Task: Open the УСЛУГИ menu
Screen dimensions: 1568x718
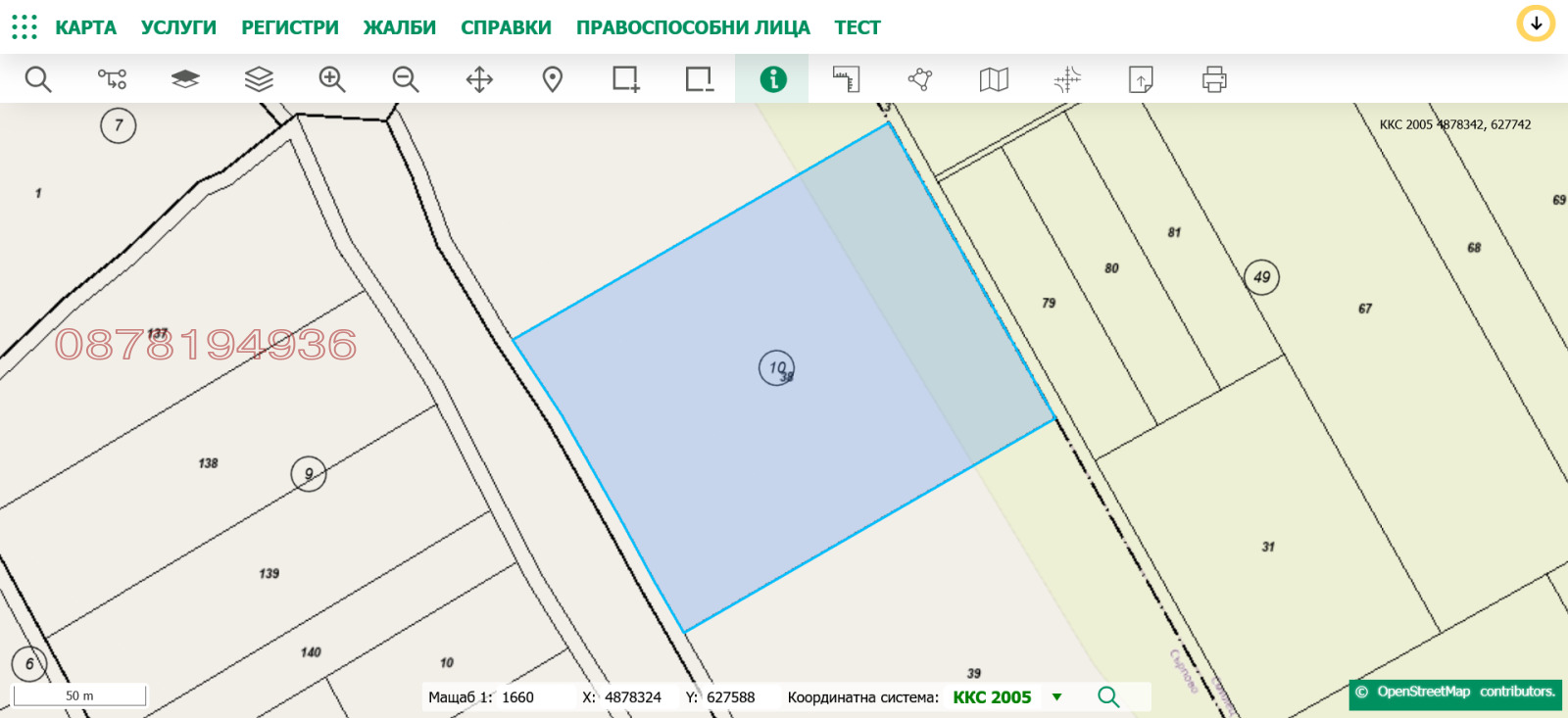Action: [178, 27]
